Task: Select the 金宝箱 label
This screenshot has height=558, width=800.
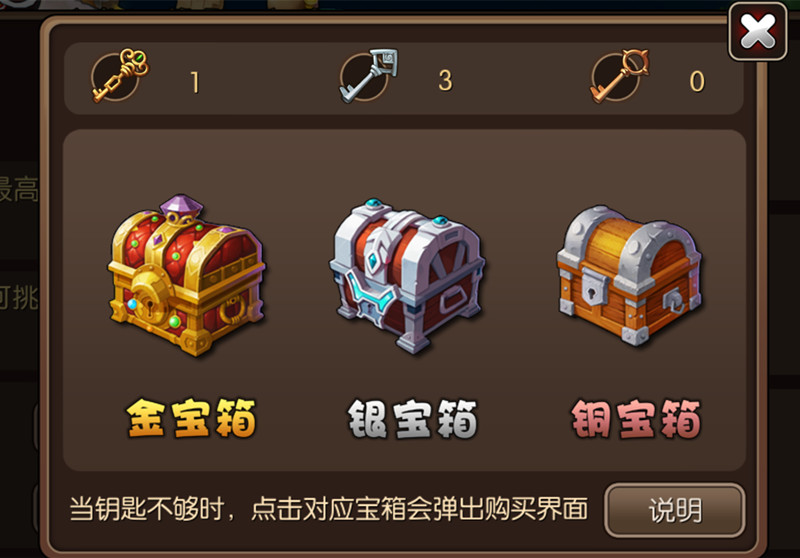Action: pos(191,418)
